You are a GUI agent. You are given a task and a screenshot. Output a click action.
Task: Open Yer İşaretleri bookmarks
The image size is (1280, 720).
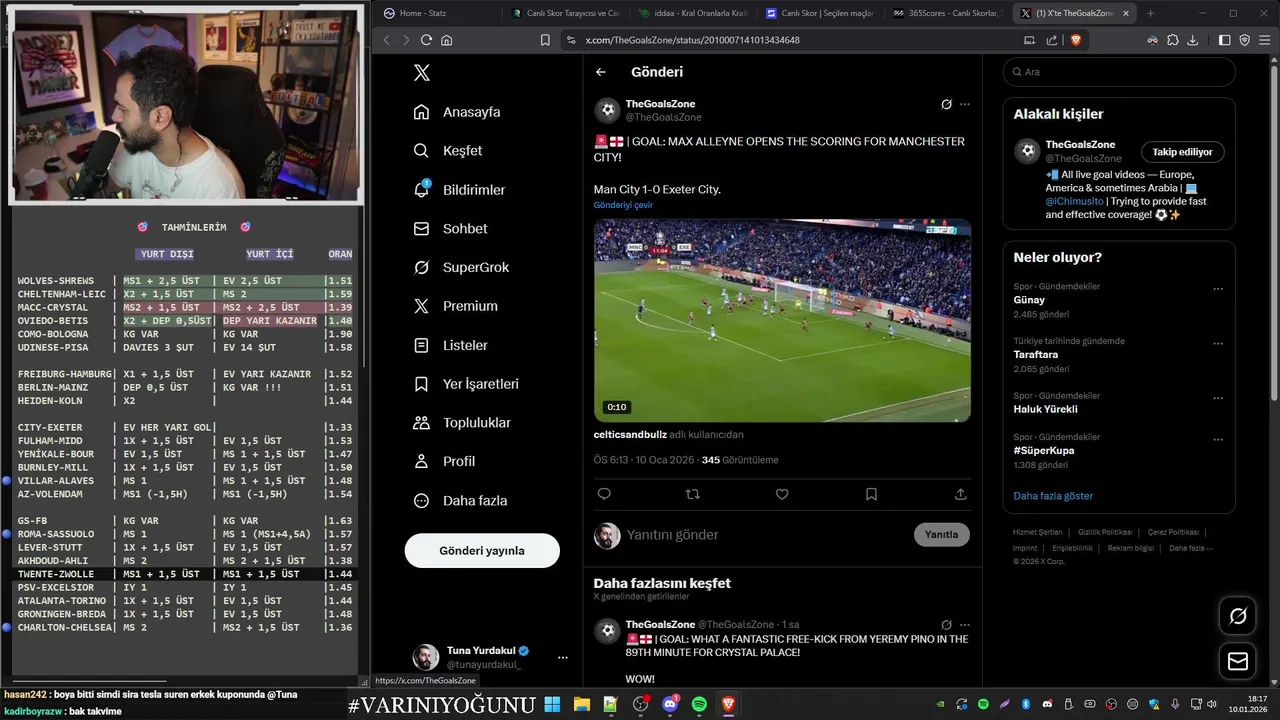(466, 384)
